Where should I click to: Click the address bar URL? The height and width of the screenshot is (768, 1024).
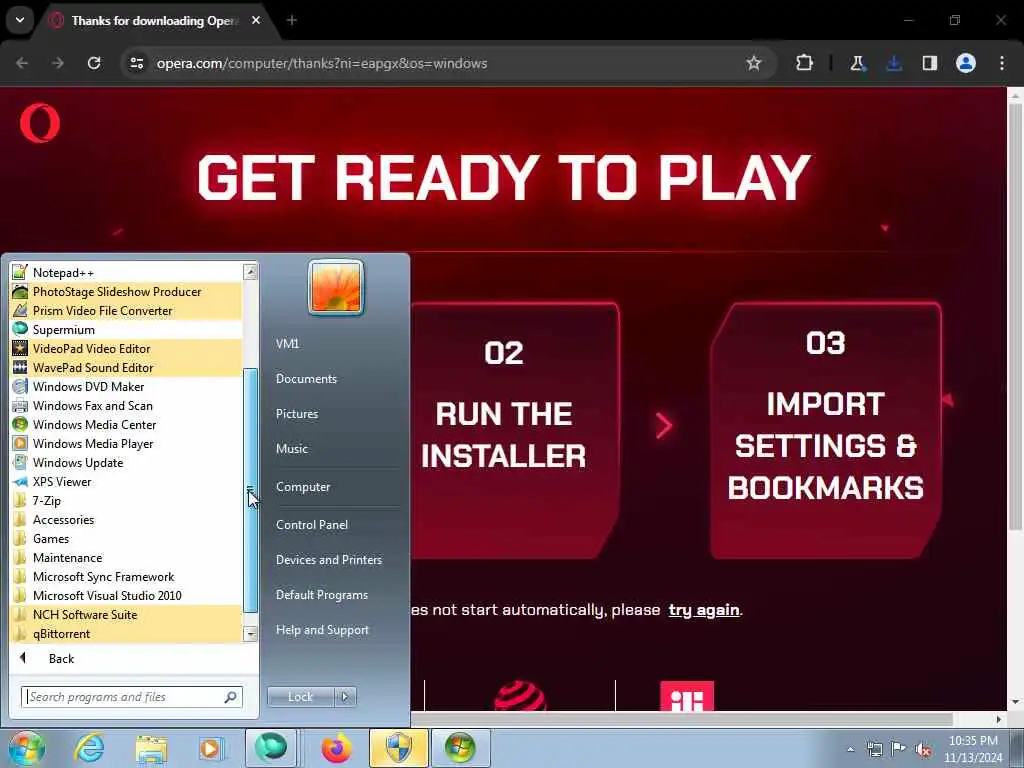pos(321,63)
